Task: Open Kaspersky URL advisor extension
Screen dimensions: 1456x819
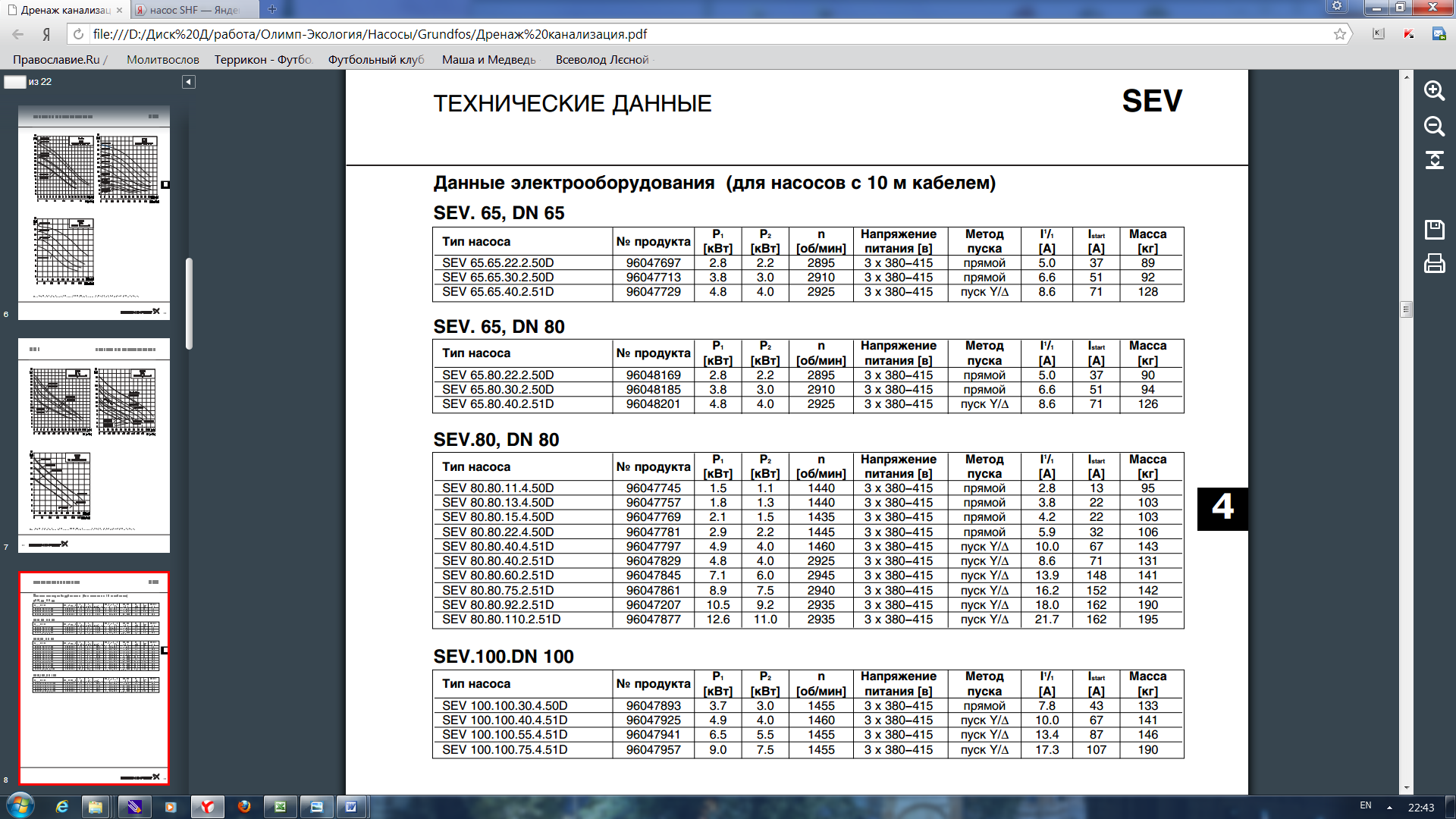Action: (1408, 34)
